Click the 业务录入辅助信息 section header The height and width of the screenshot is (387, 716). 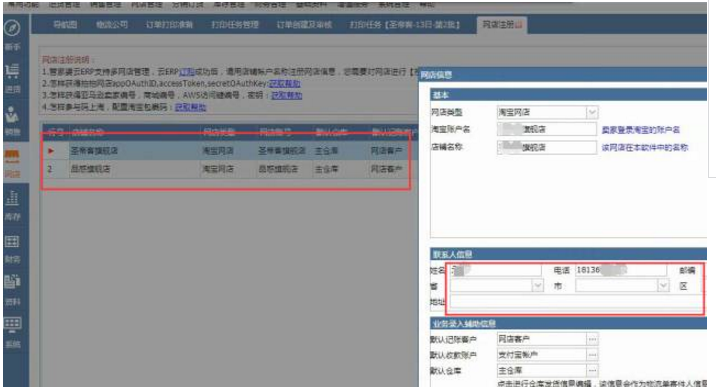(569, 324)
